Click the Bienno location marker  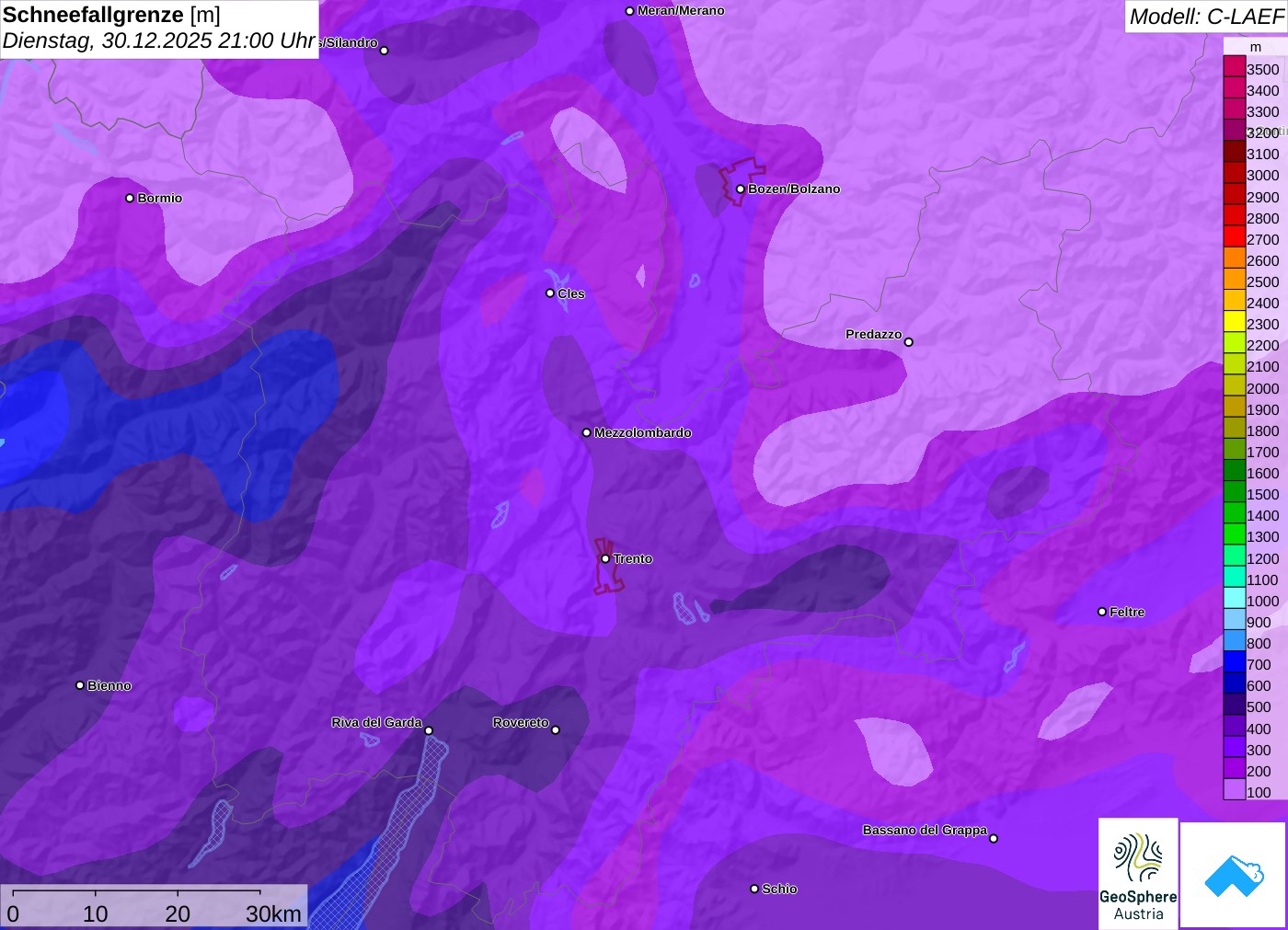[80, 685]
